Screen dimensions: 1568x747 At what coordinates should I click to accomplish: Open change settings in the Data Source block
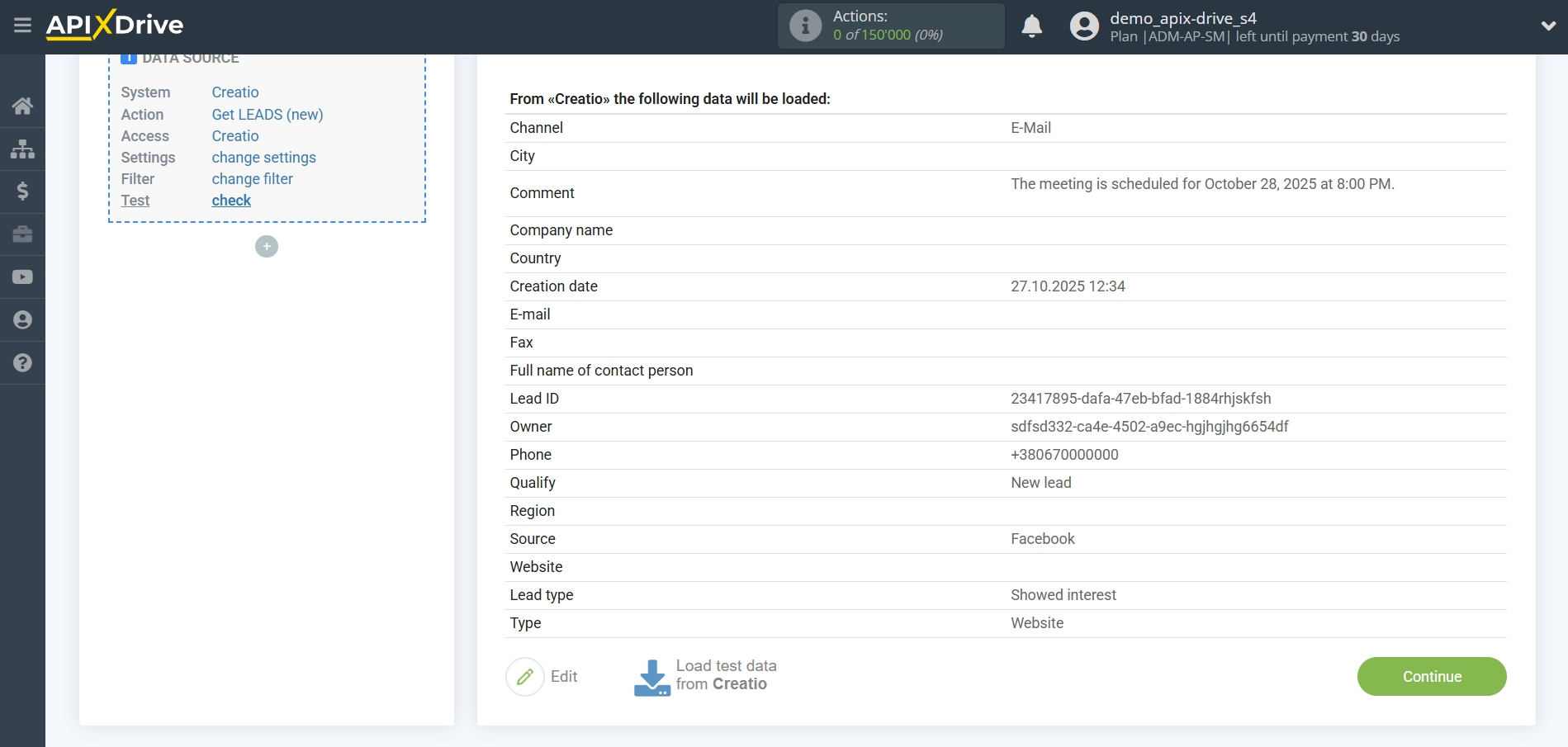pos(263,158)
